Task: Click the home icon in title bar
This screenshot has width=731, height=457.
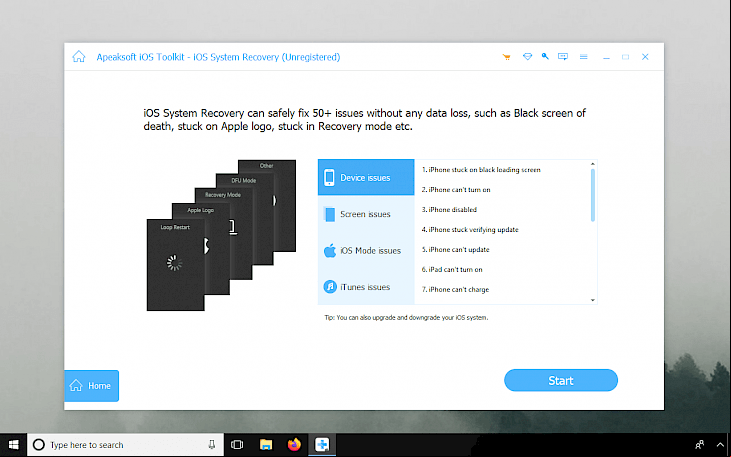Action: coord(79,57)
